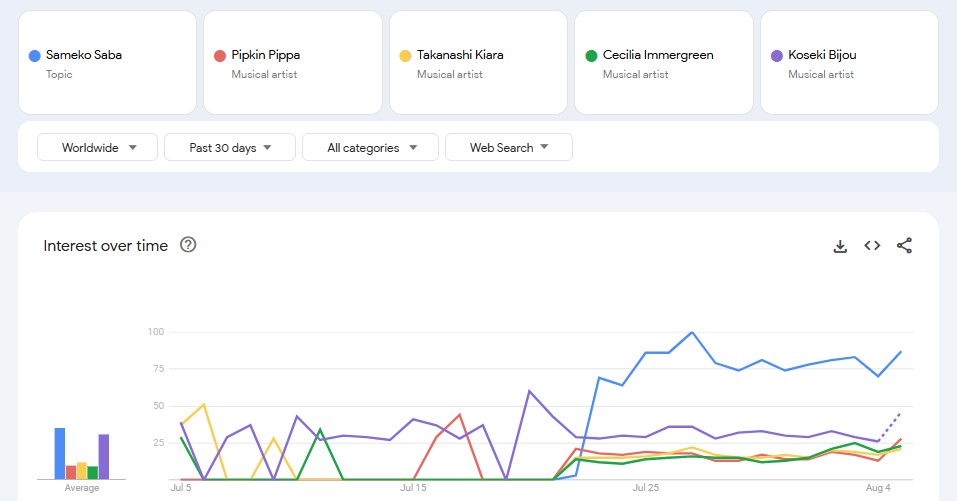Select the purple average bar
This screenshot has height=501, width=957.
pyautogui.click(x=104, y=456)
